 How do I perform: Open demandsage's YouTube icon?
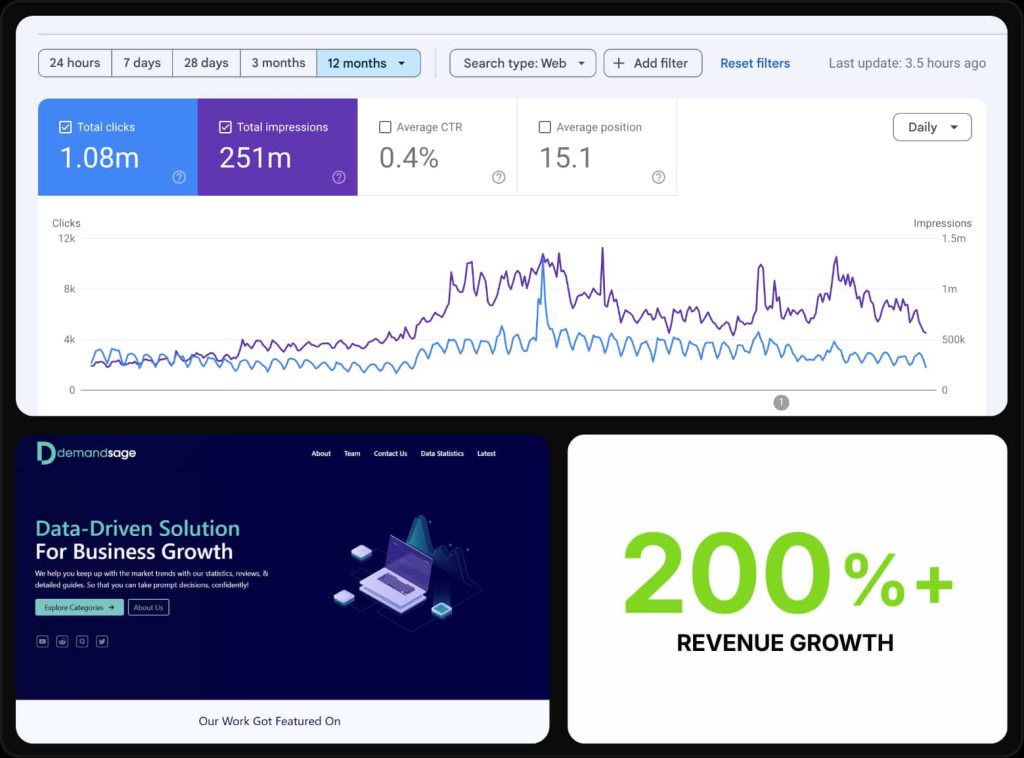tap(42, 641)
